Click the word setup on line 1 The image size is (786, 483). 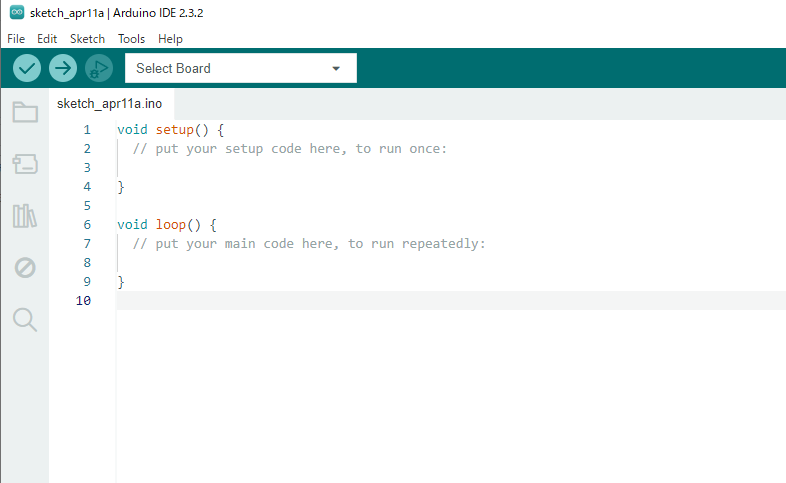click(x=174, y=130)
